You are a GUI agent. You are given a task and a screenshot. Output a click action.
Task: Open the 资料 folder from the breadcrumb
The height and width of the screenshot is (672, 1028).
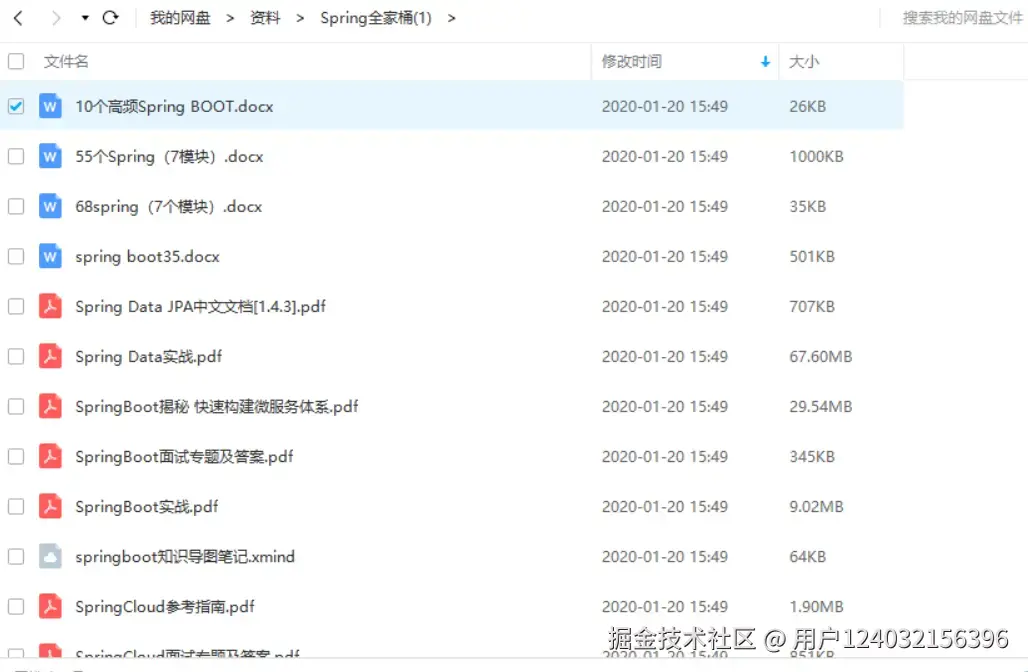[264, 17]
